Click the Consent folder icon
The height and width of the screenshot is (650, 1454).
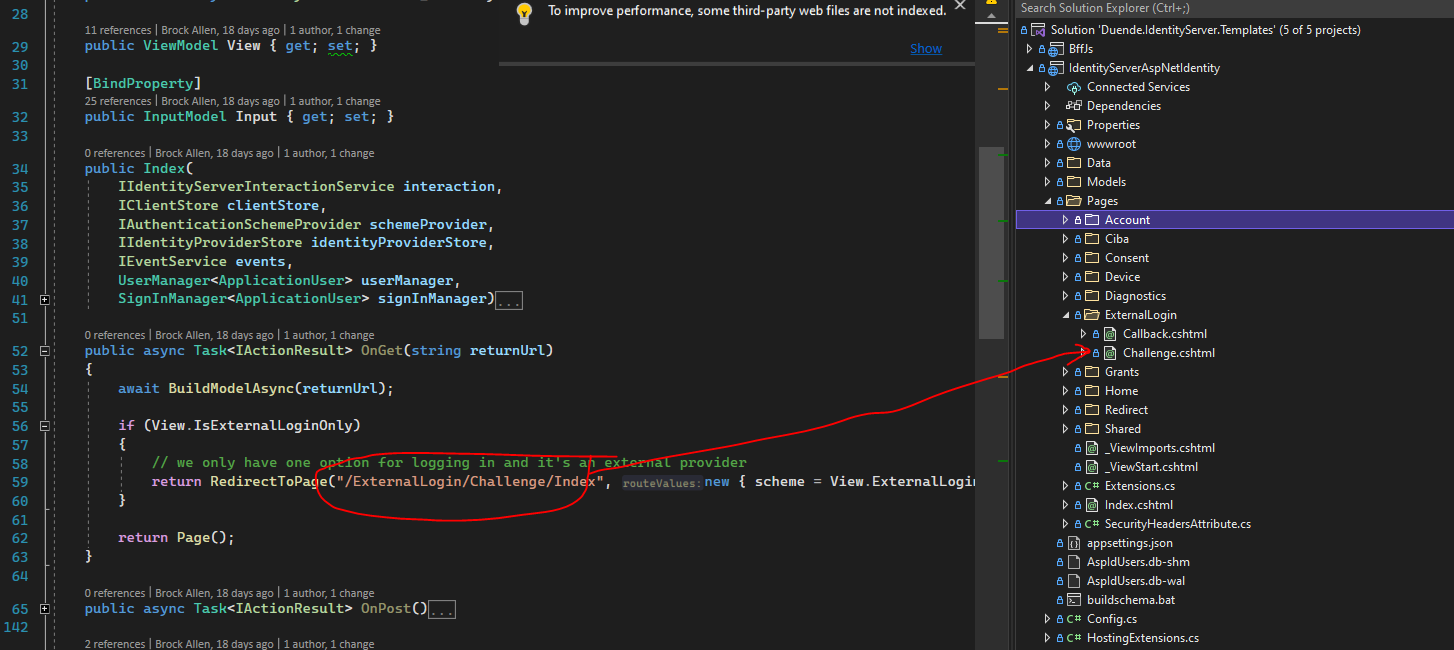point(1092,258)
